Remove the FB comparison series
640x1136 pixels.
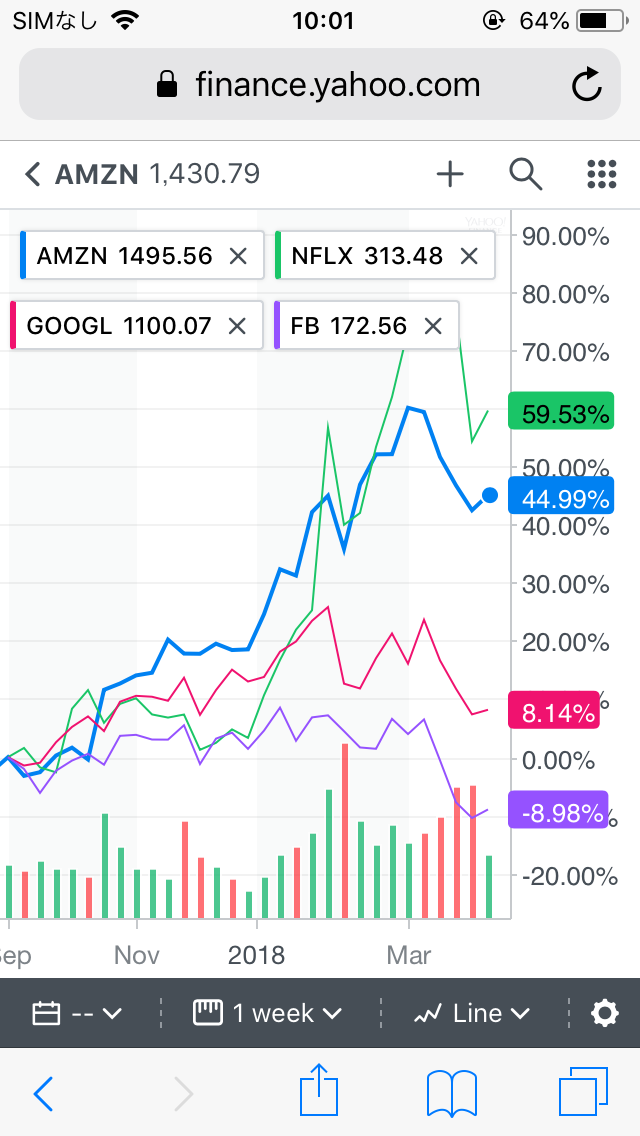(x=433, y=326)
